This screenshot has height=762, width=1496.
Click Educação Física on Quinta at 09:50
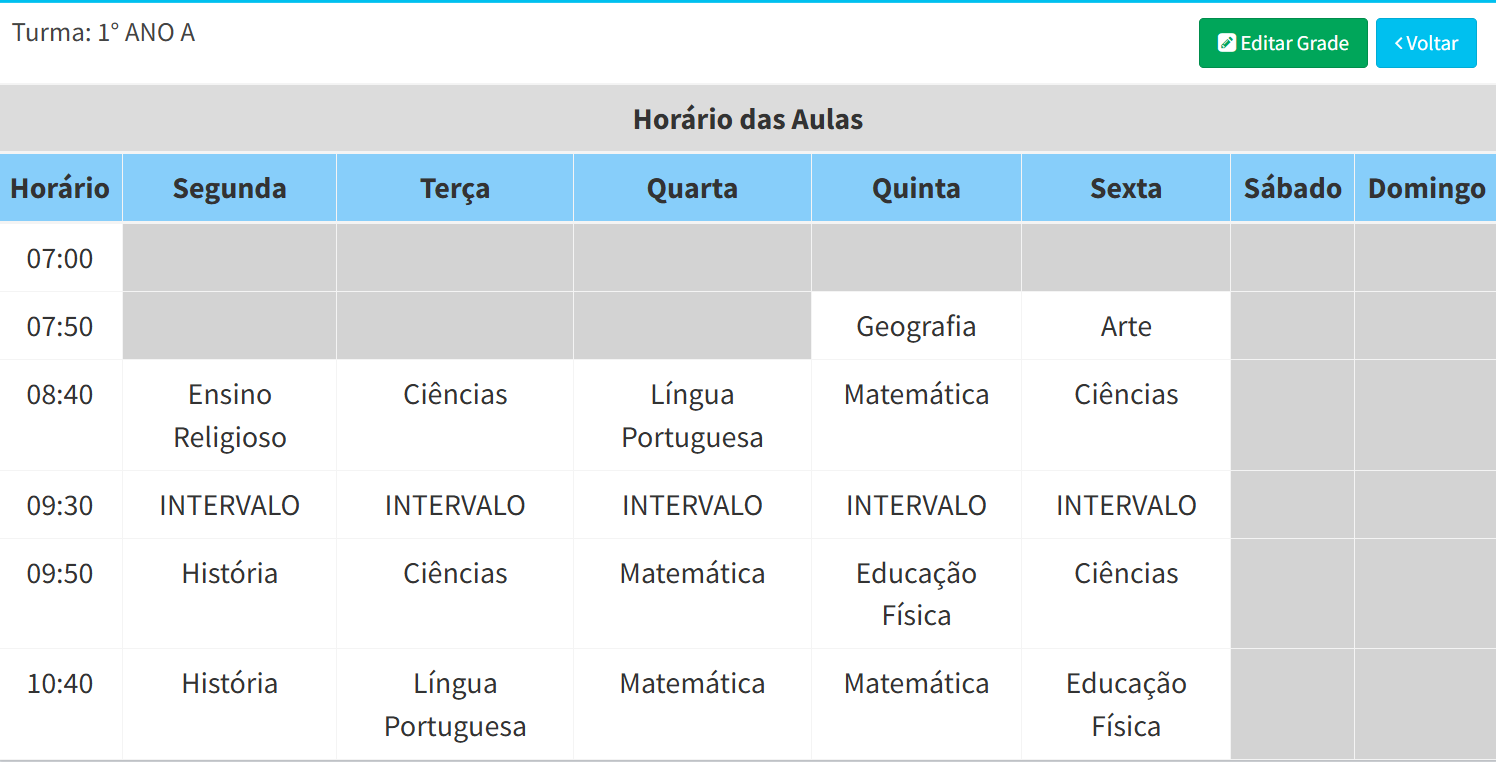pyautogui.click(x=916, y=593)
